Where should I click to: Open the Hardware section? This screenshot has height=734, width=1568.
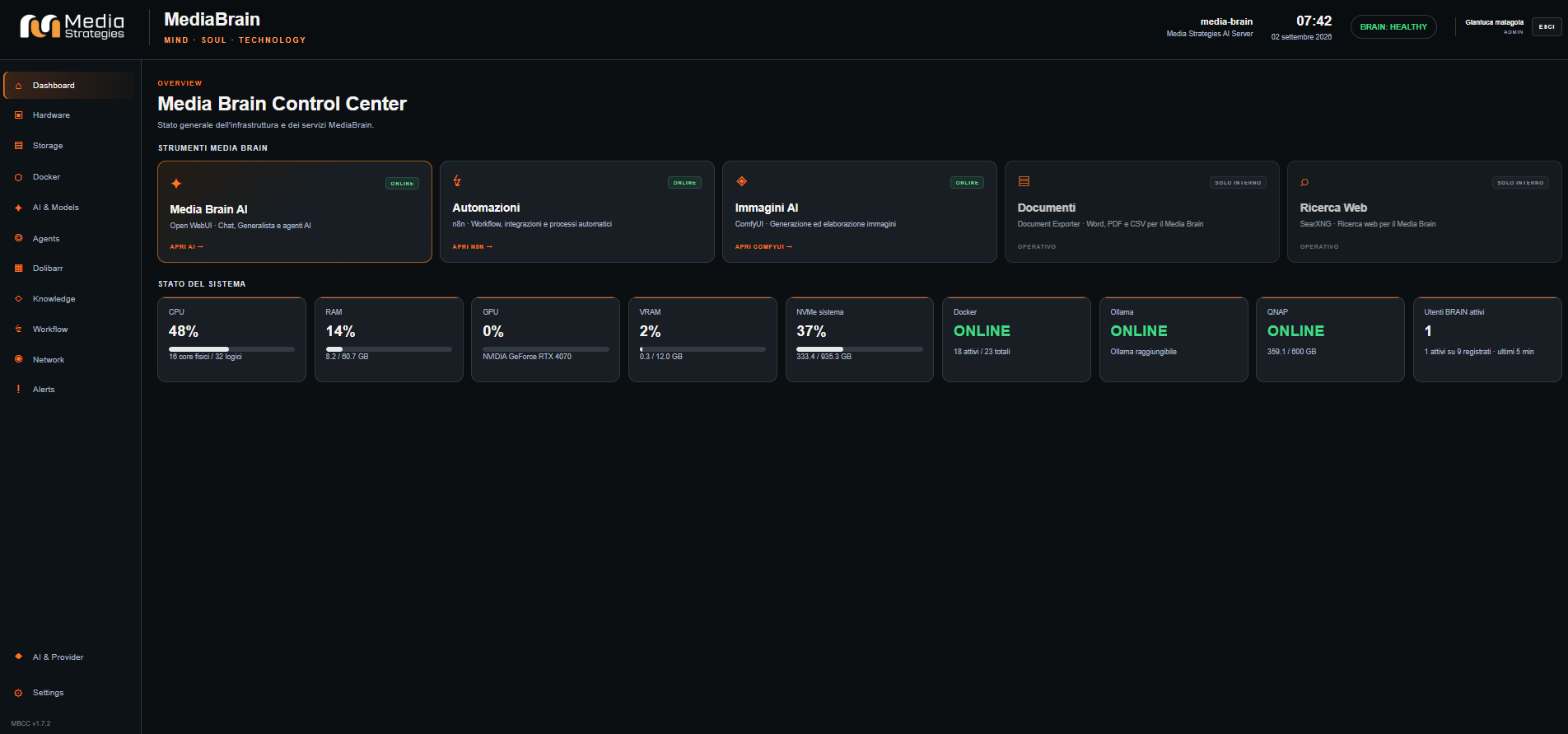[x=69, y=115]
